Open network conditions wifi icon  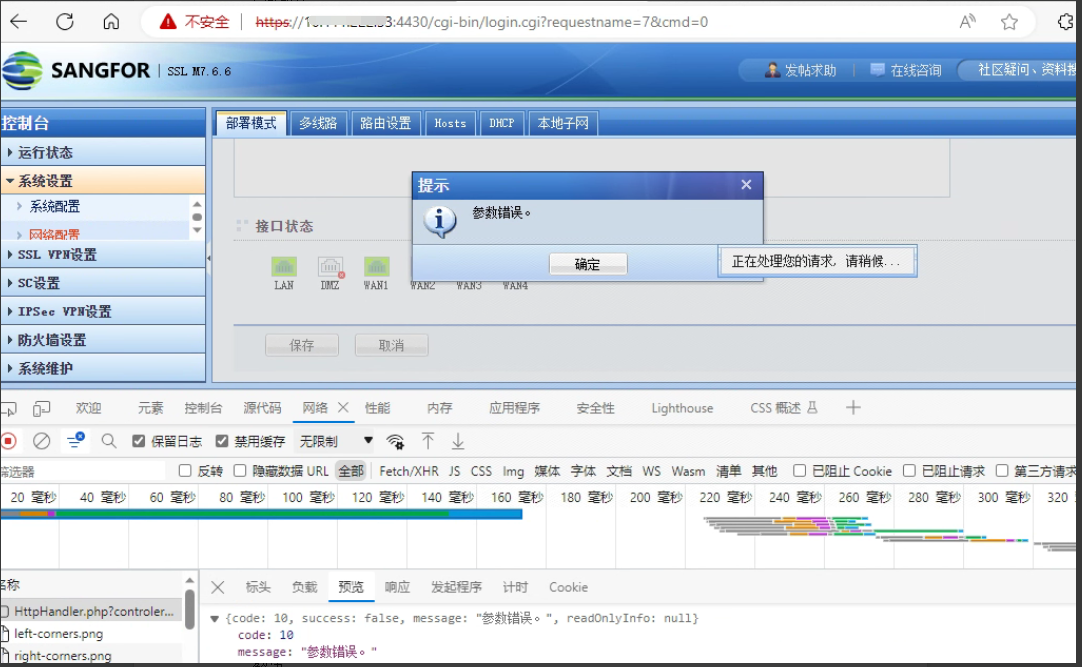point(396,441)
